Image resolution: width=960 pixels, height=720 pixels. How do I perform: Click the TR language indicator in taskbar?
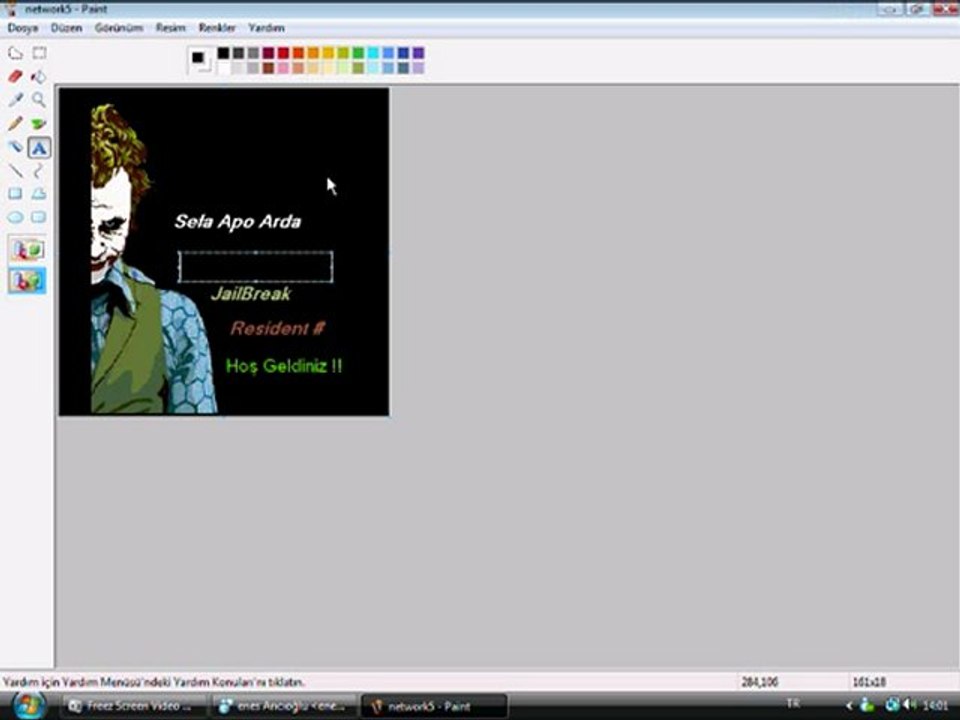tap(793, 703)
